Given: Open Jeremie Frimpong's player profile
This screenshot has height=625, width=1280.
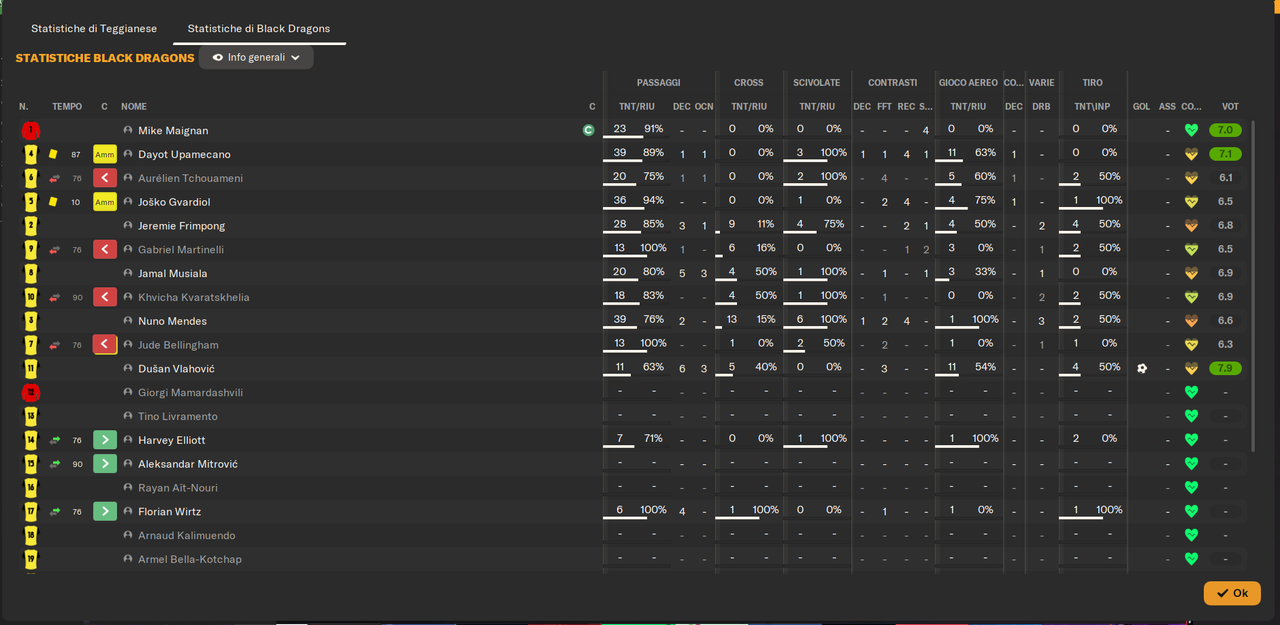Looking at the screenshot, I should tap(181, 226).
